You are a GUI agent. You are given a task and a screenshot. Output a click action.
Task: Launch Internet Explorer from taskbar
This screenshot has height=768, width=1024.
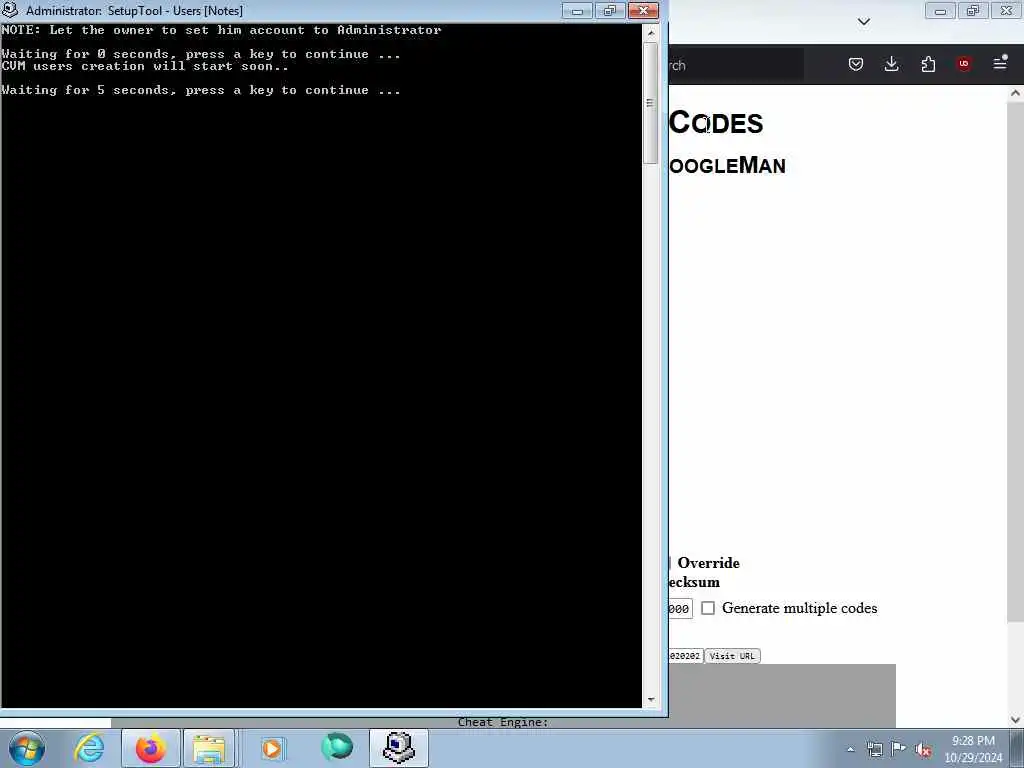click(89, 748)
